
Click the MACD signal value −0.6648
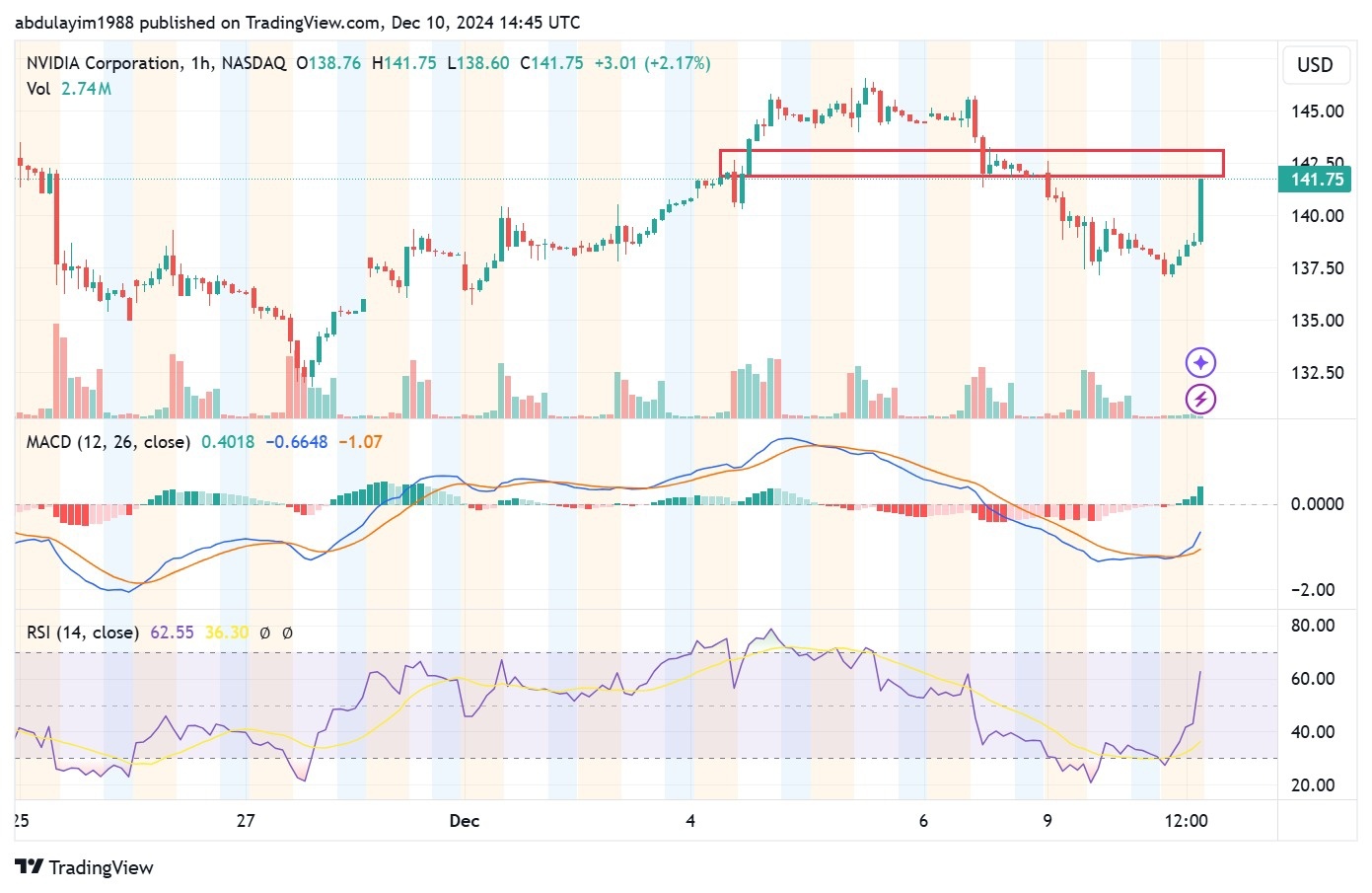click(x=297, y=442)
